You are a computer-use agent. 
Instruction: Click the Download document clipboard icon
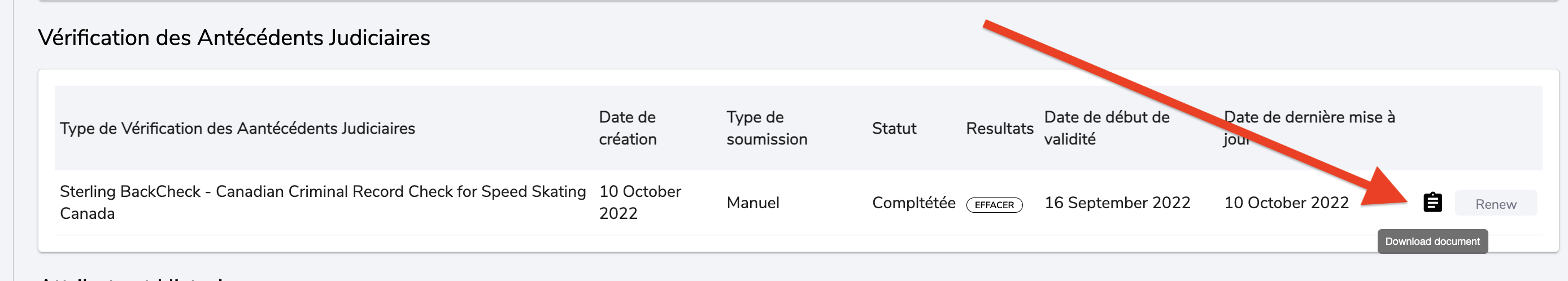(x=1432, y=203)
